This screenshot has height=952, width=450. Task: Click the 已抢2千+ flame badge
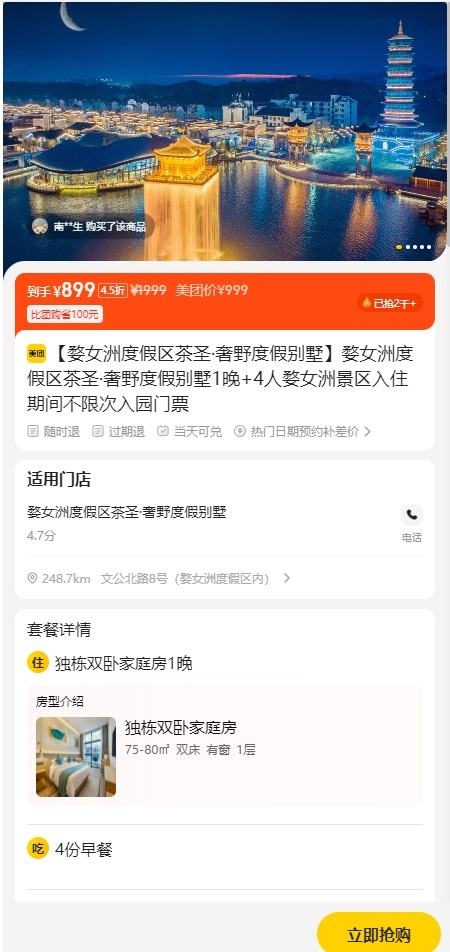click(389, 303)
